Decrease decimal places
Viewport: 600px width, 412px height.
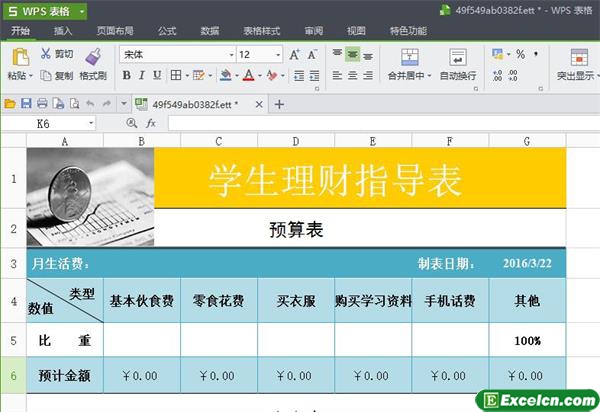coord(513,75)
